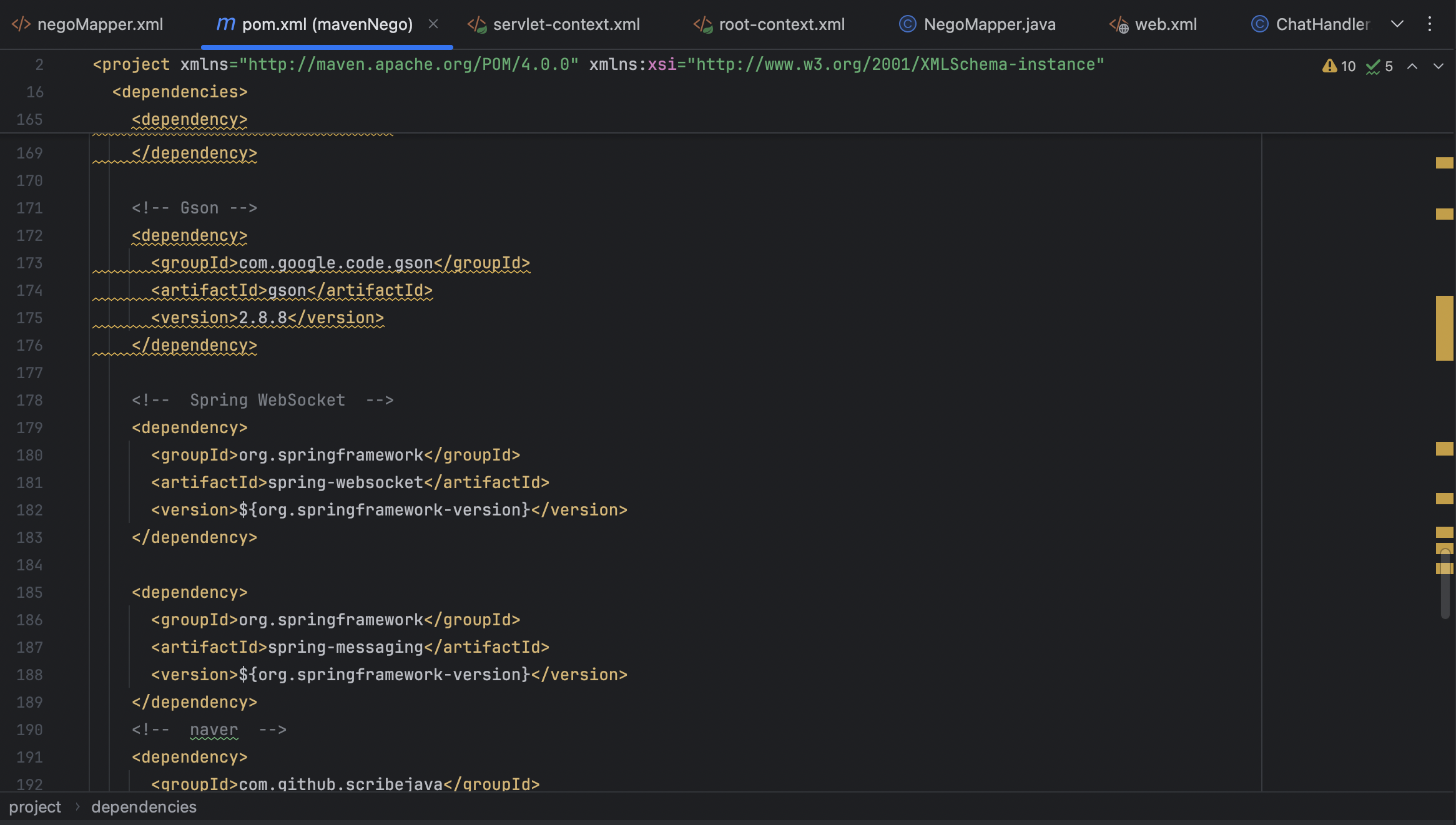Go to next highlighted error
This screenshot has height=825, width=1456.
pyautogui.click(x=1439, y=66)
